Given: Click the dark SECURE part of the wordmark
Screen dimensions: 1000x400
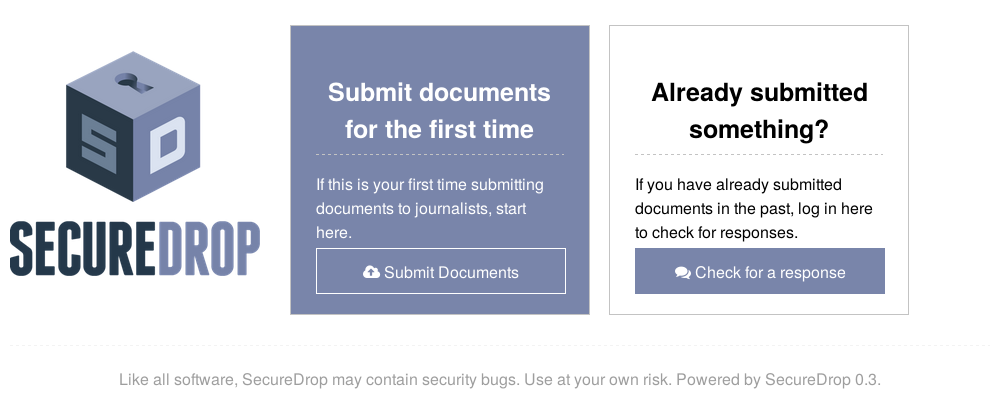Looking at the screenshot, I should [83, 249].
